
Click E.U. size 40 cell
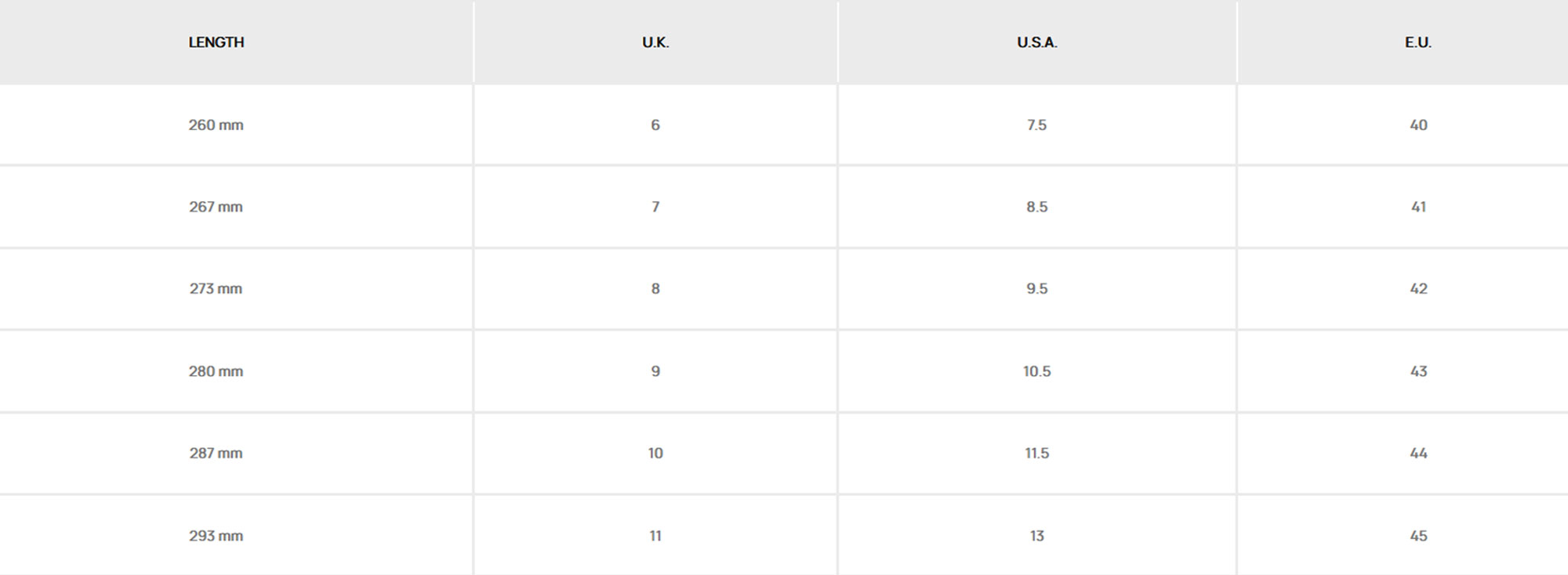[1417, 125]
